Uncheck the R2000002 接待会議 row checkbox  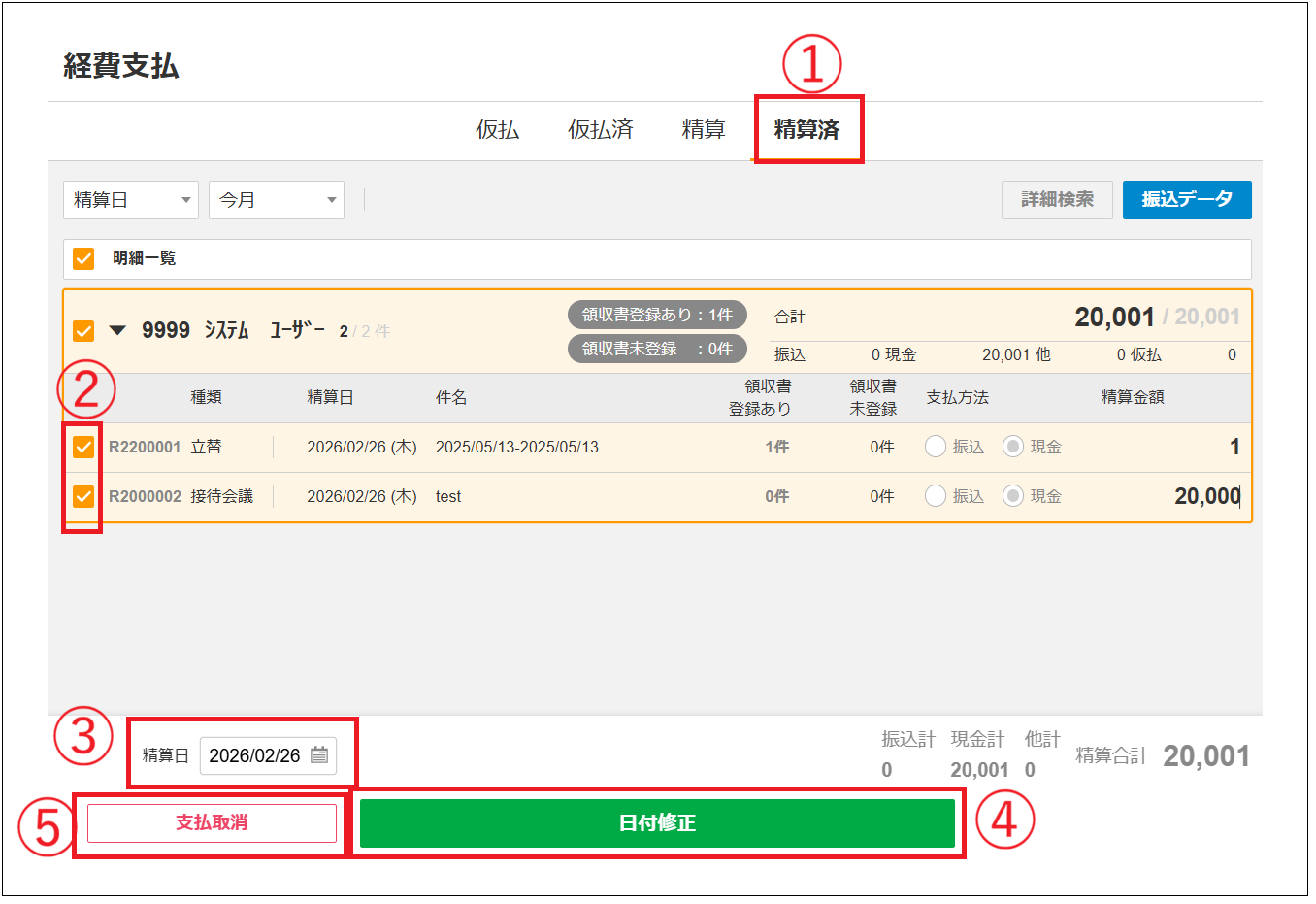[83, 496]
